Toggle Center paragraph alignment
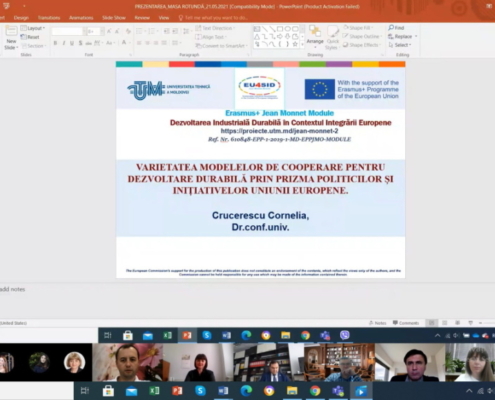The width and height of the screenshot is (495, 400). [x=147, y=43]
